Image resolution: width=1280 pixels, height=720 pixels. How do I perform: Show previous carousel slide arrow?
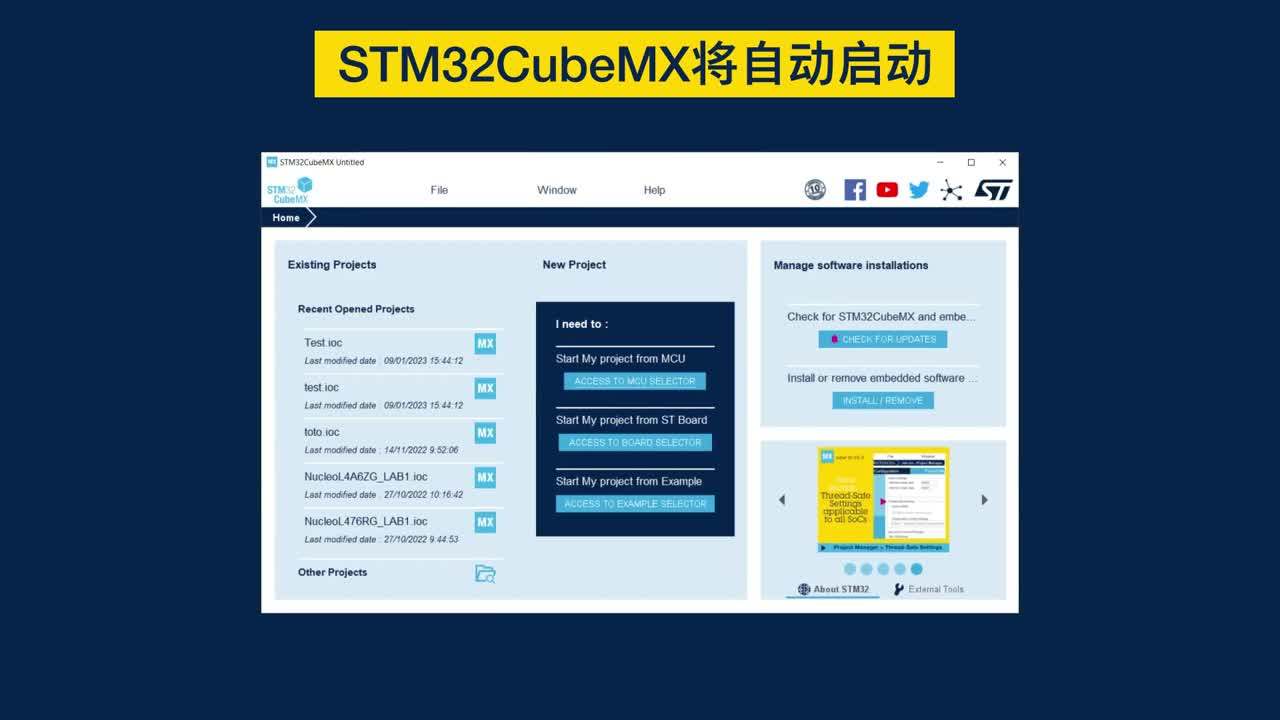[x=782, y=500]
